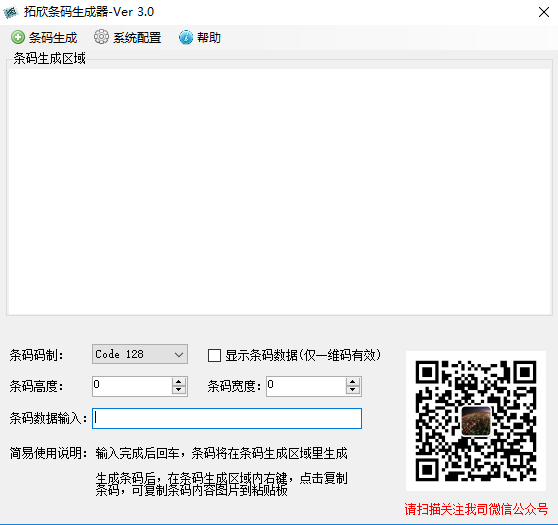Open the 系统配置 menu
The height and width of the screenshot is (525, 558).
128,37
